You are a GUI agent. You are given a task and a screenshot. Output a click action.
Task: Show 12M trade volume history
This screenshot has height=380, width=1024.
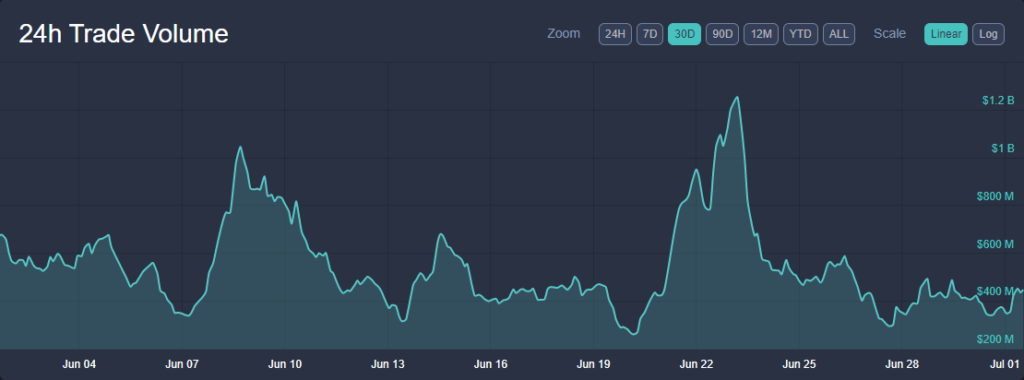761,34
